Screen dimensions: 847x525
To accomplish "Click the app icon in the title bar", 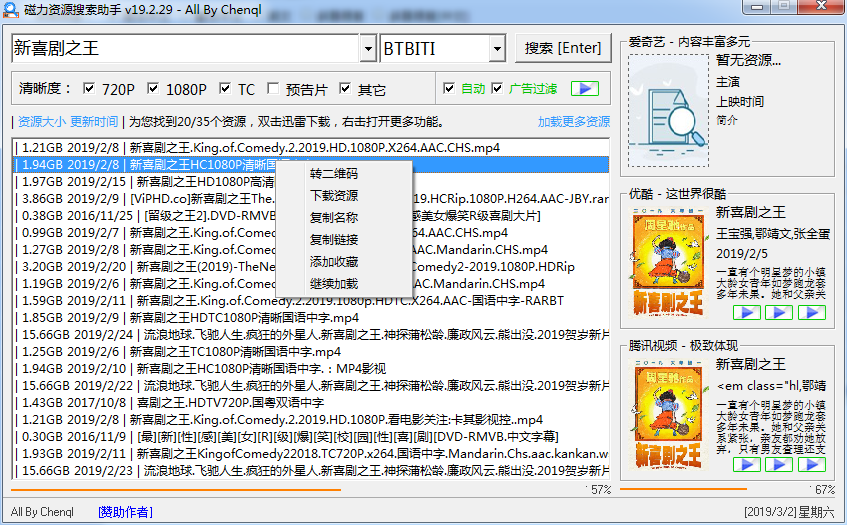I will pyautogui.click(x=11, y=9).
